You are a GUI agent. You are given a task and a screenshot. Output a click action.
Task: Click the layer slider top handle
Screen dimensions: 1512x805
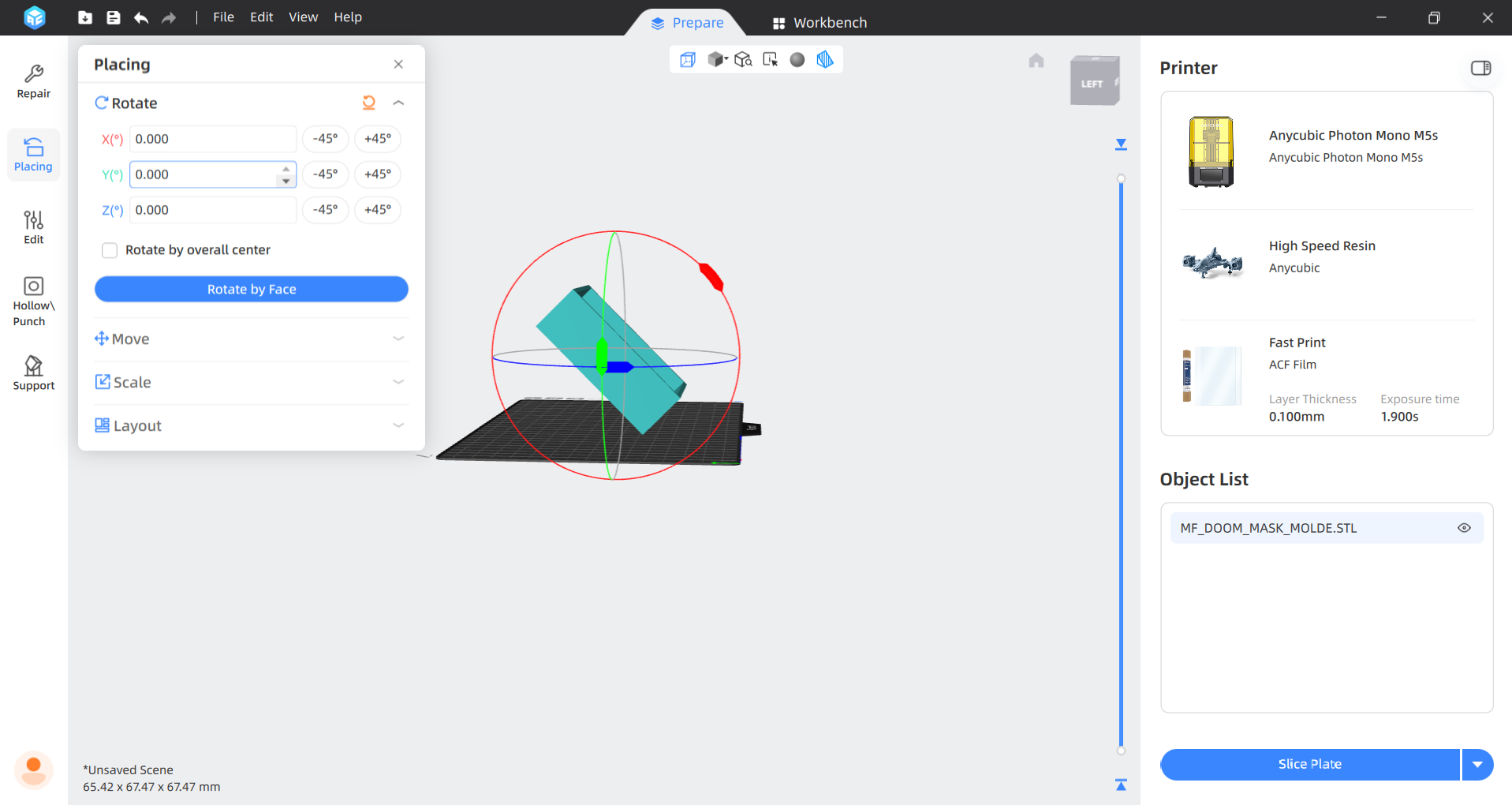click(x=1121, y=178)
